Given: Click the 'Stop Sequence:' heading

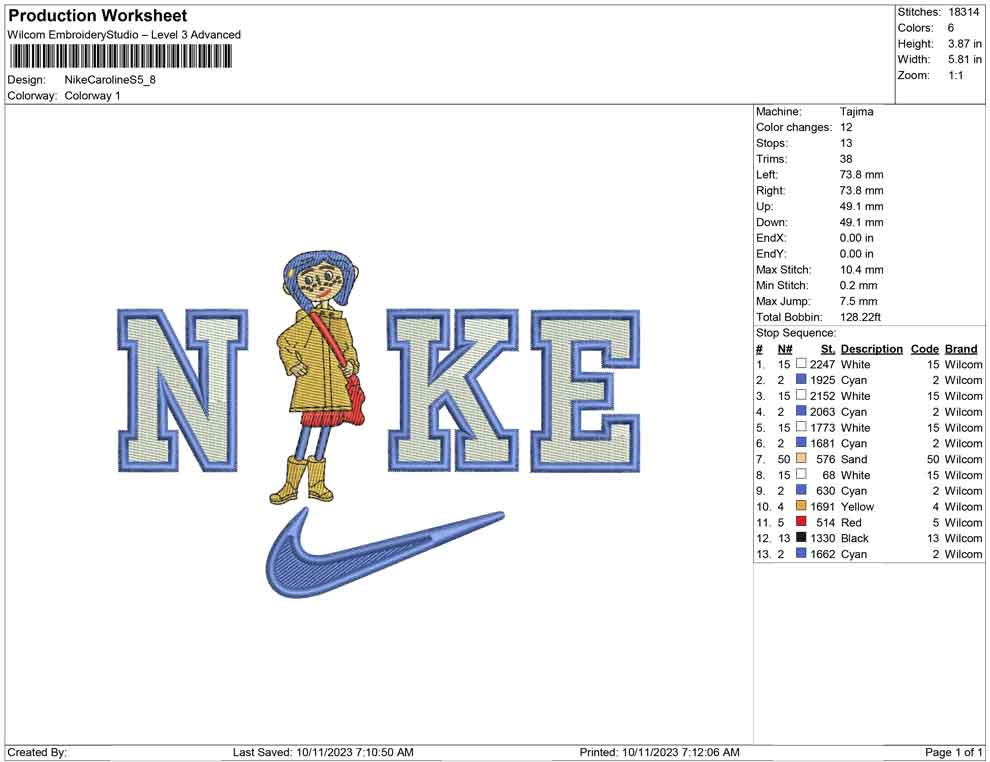Looking at the screenshot, I should [x=796, y=332].
